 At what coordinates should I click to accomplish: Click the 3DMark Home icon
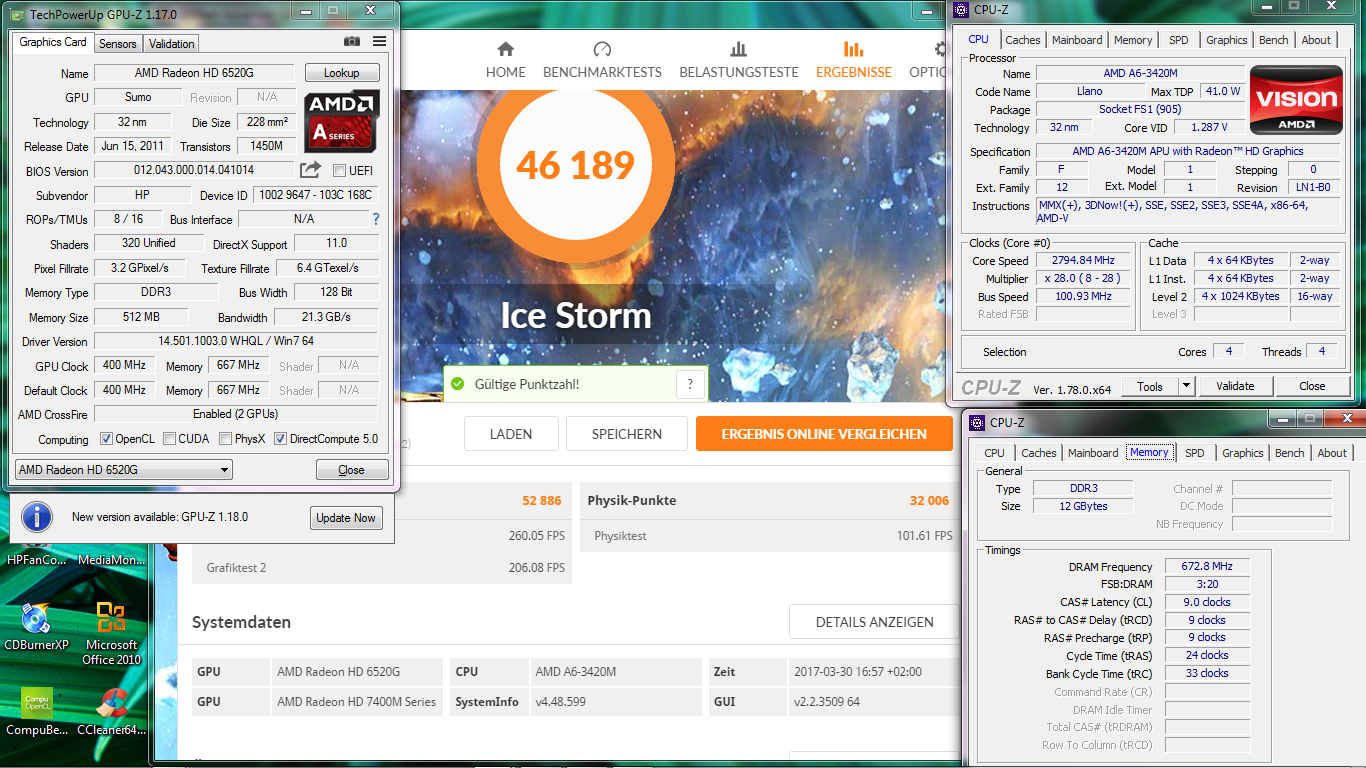point(505,49)
